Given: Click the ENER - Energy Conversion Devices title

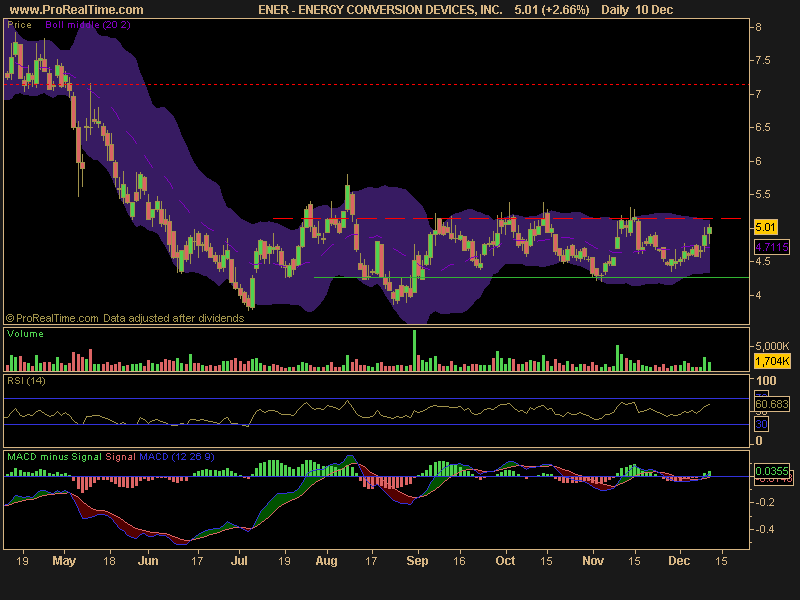Looking at the screenshot, I should [380, 10].
